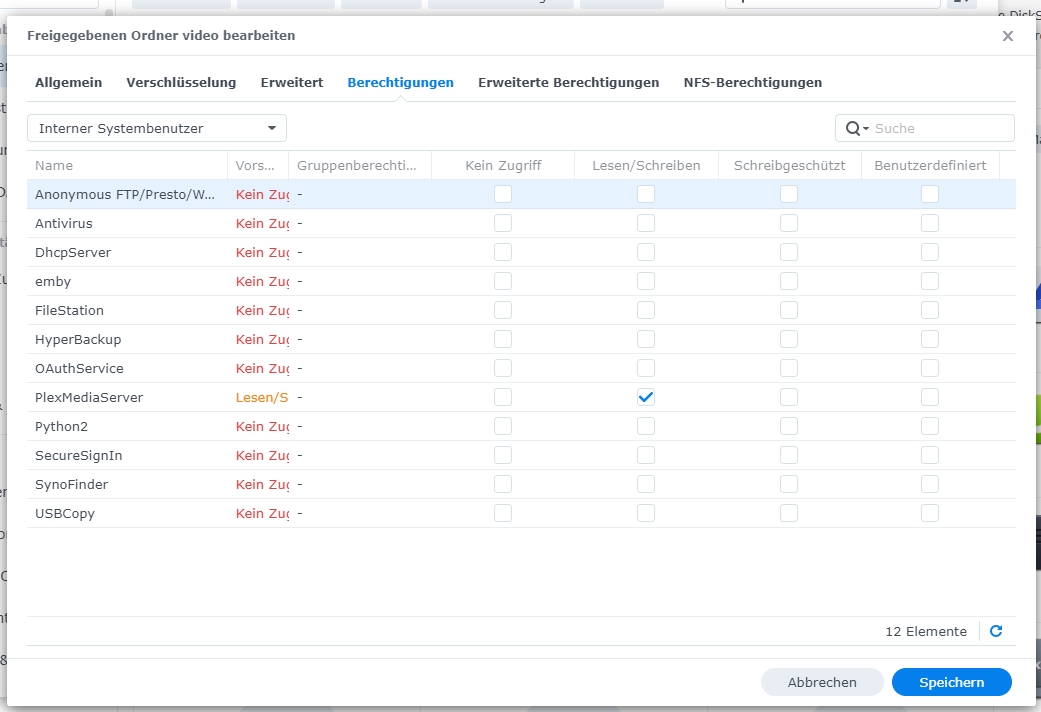Click the Schreibgeschützt column header
The width and height of the screenshot is (1041, 712).
tap(789, 165)
